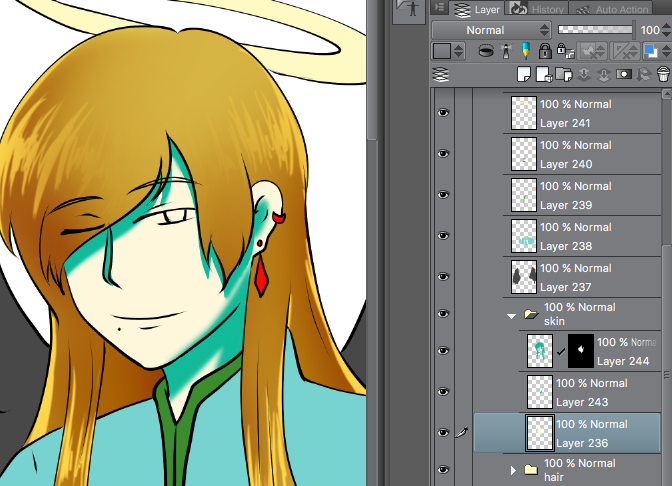Change layer panel display stacked-layers icon
Screen dimensions: 672x486
[x=441, y=75]
